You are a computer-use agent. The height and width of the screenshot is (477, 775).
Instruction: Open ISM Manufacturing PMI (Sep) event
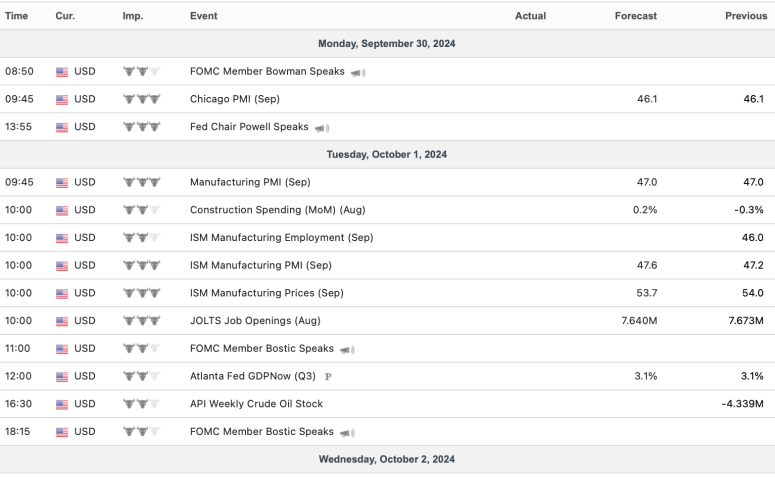pyautogui.click(x=260, y=265)
